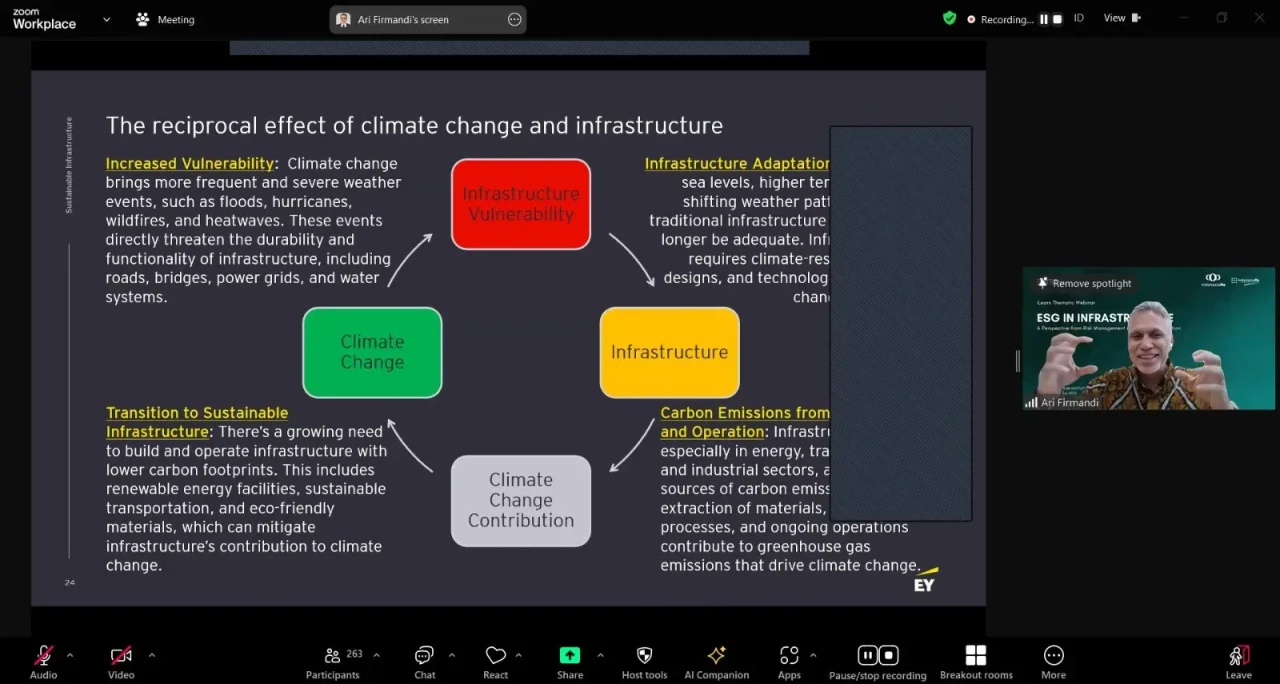This screenshot has width=1280, height=684.
Task: Open options for Ari Firmandi's screen share
Action: [x=514, y=19]
